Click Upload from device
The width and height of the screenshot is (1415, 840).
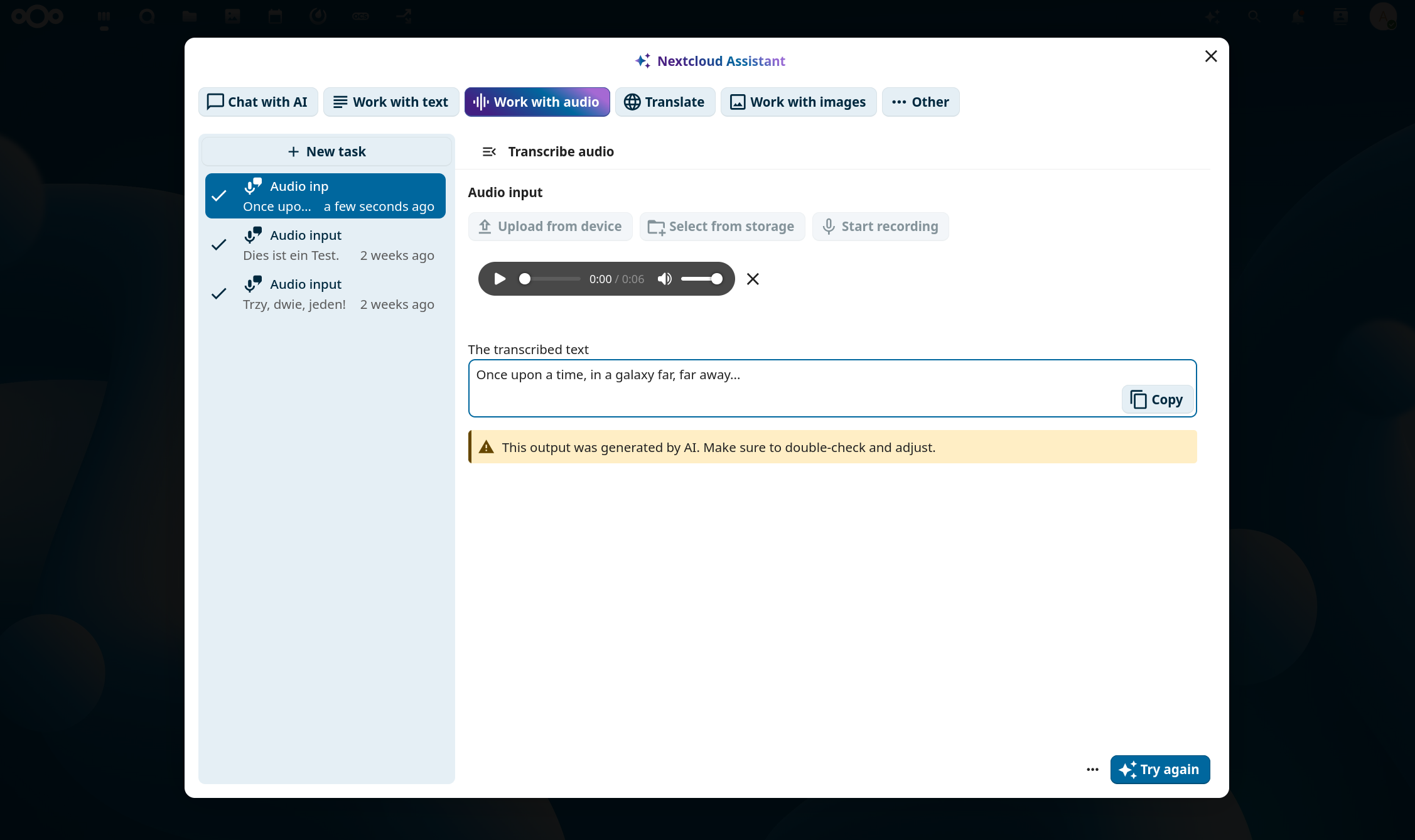(550, 227)
